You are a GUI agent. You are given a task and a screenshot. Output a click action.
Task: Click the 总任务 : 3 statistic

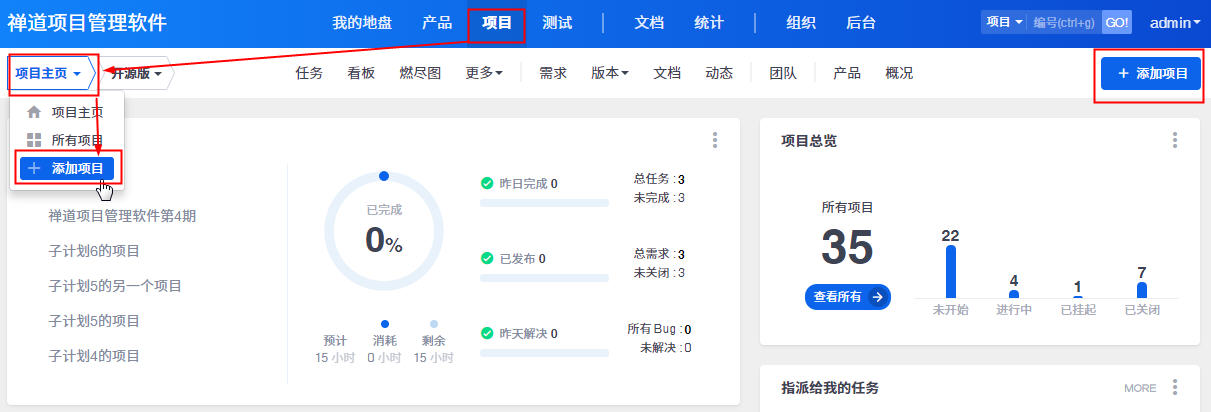pyautogui.click(x=659, y=179)
